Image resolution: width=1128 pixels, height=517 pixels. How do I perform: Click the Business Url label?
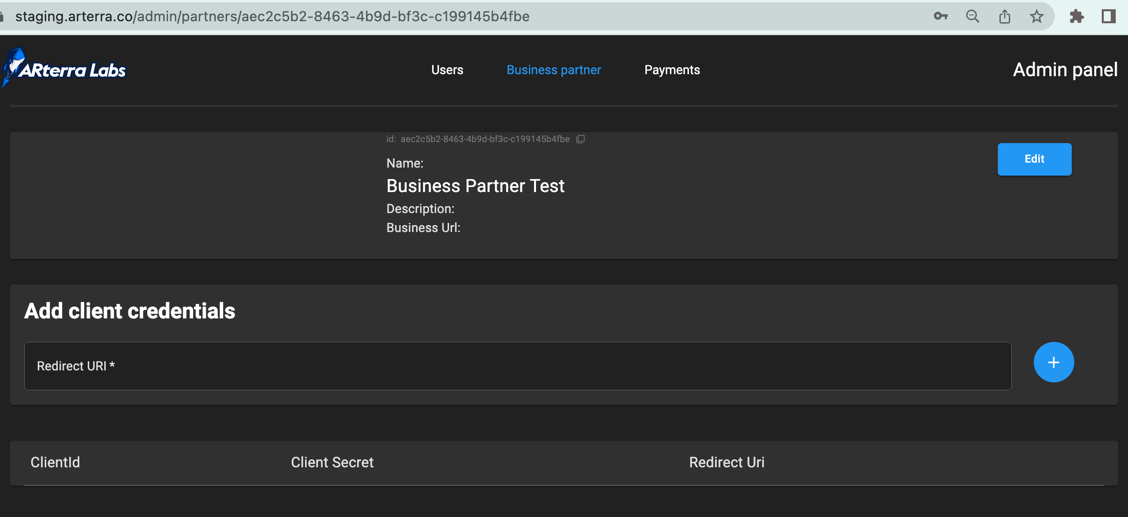[423, 228]
